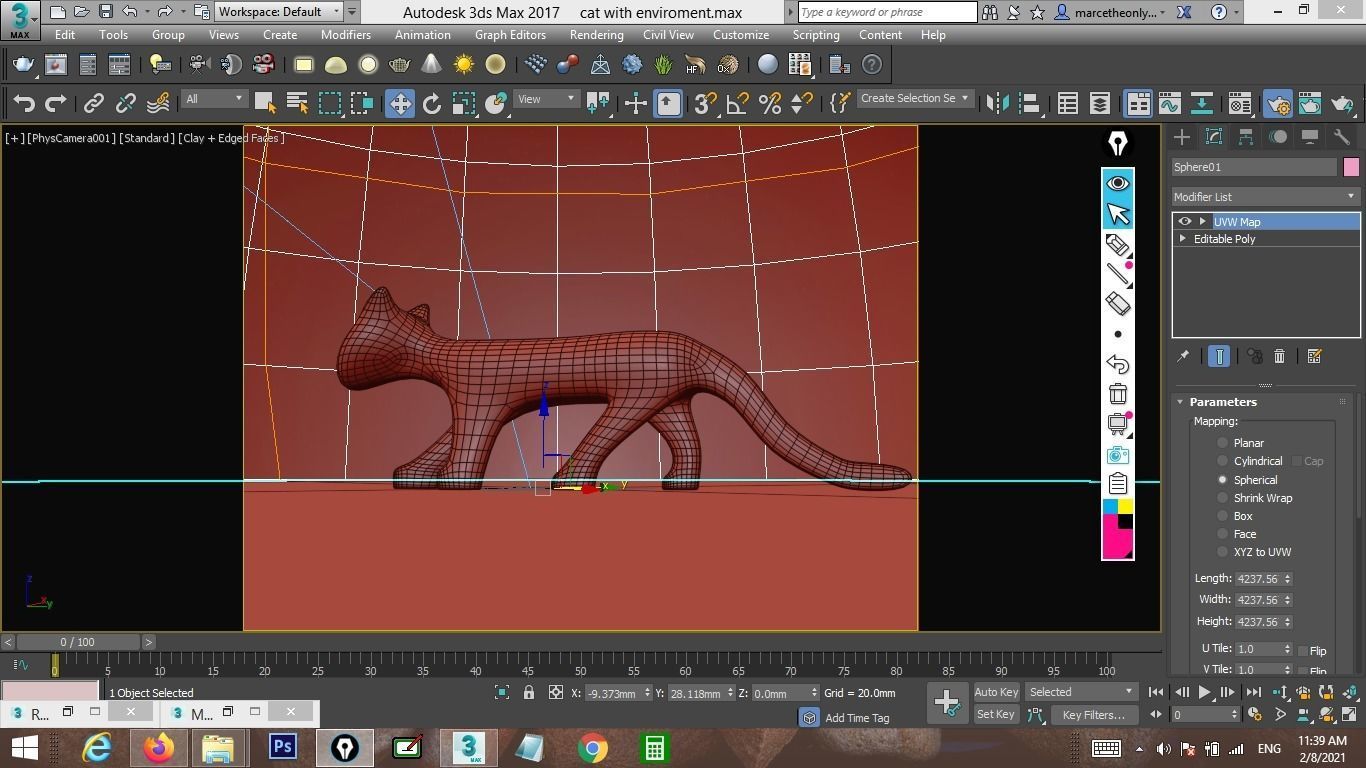Image resolution: width=1366 pixels, height=768 pixels.
Task: Click the Set Keys plus button
Action: coord(947,702)
